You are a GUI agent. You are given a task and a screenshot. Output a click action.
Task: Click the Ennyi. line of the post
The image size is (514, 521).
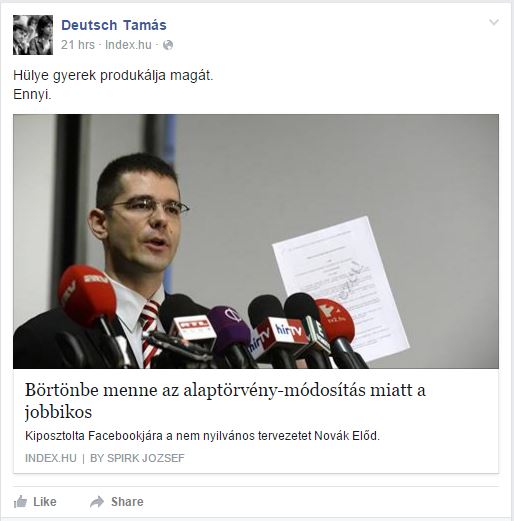pyautogui.click(x=32, y=95)
